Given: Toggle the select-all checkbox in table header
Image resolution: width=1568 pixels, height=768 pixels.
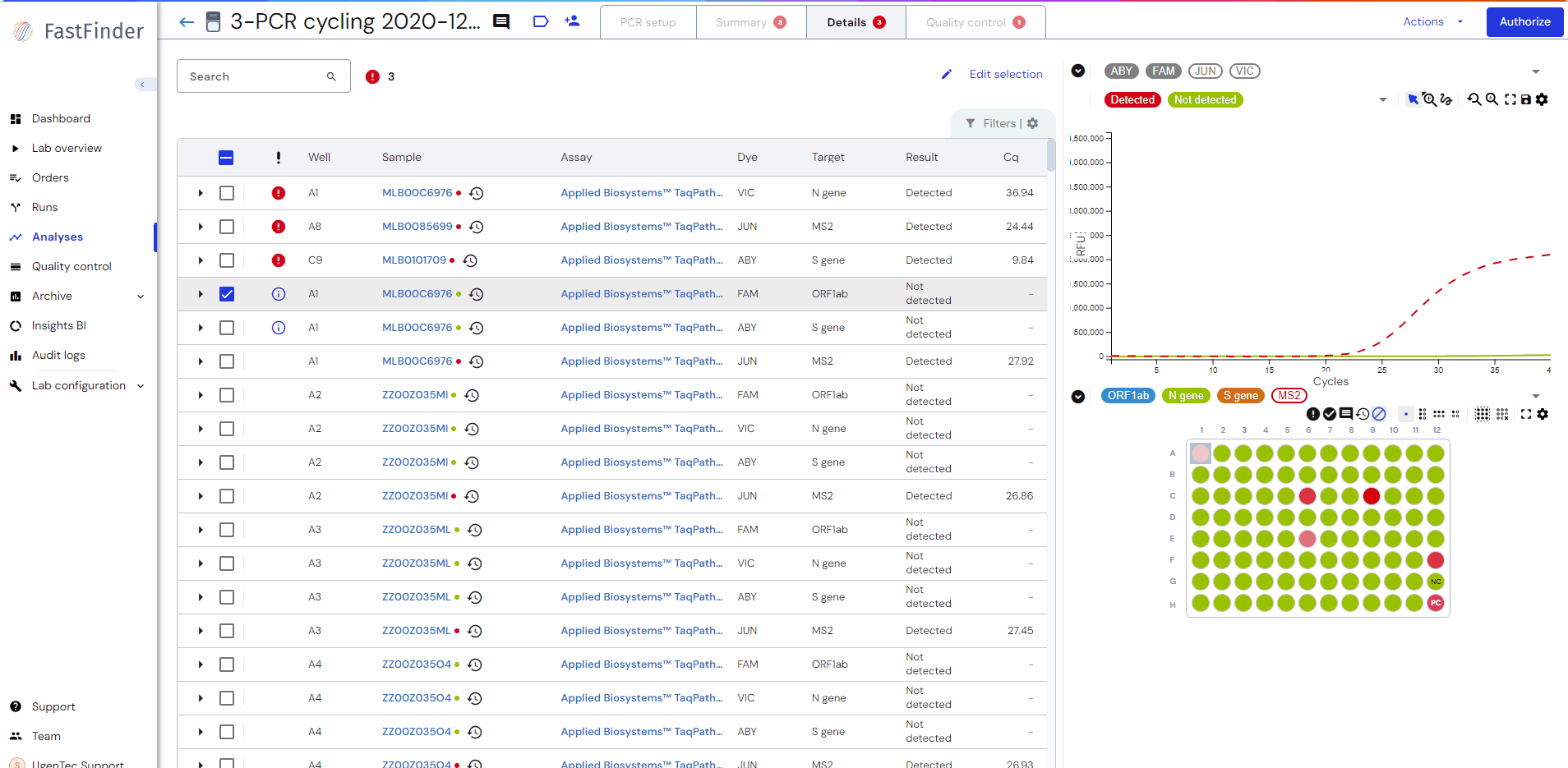Looking at the screenshot, I should pos(226,158).
